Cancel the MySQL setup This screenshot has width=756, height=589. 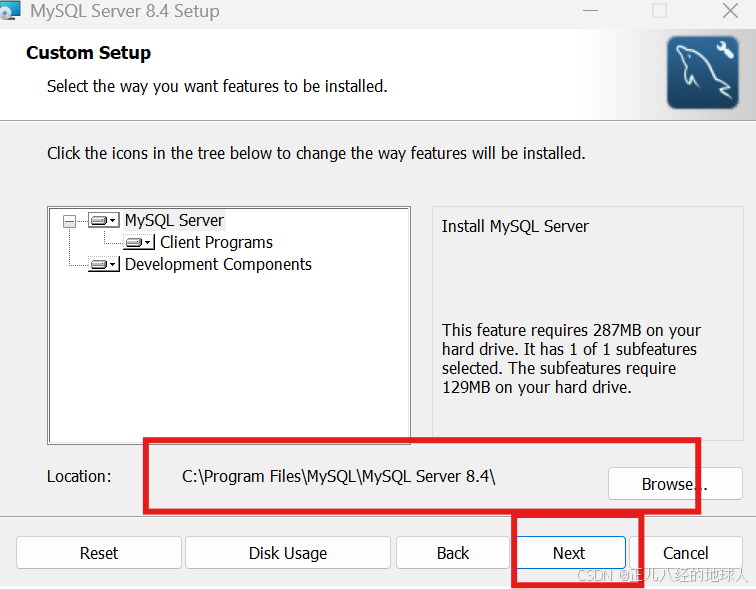click(685, 553)
